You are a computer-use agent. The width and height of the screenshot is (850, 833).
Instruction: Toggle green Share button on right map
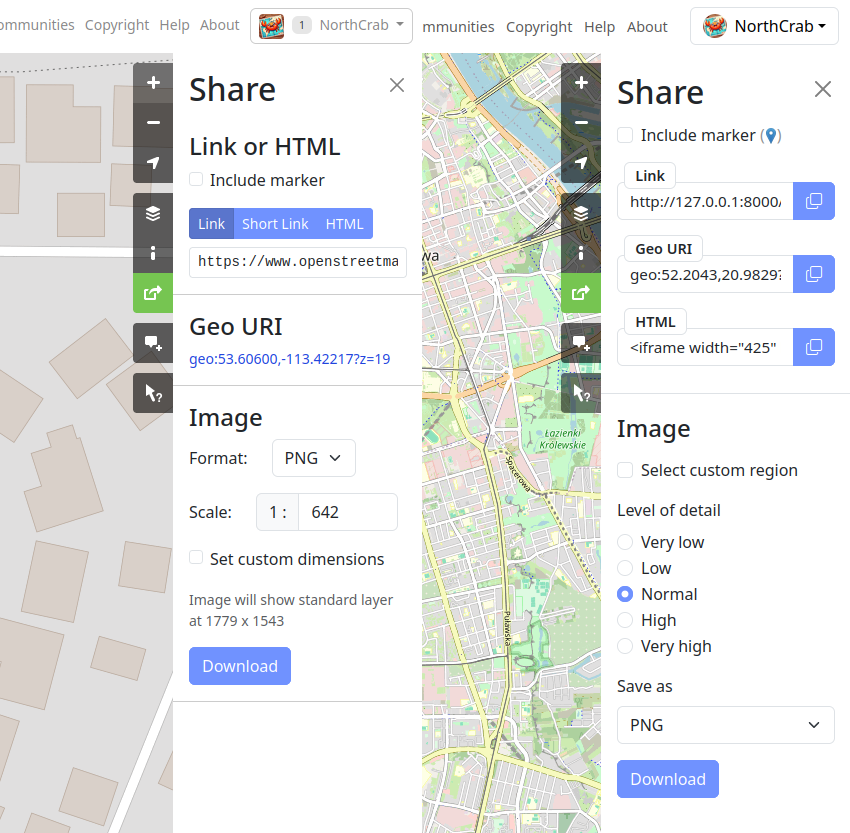pos(581,293)
